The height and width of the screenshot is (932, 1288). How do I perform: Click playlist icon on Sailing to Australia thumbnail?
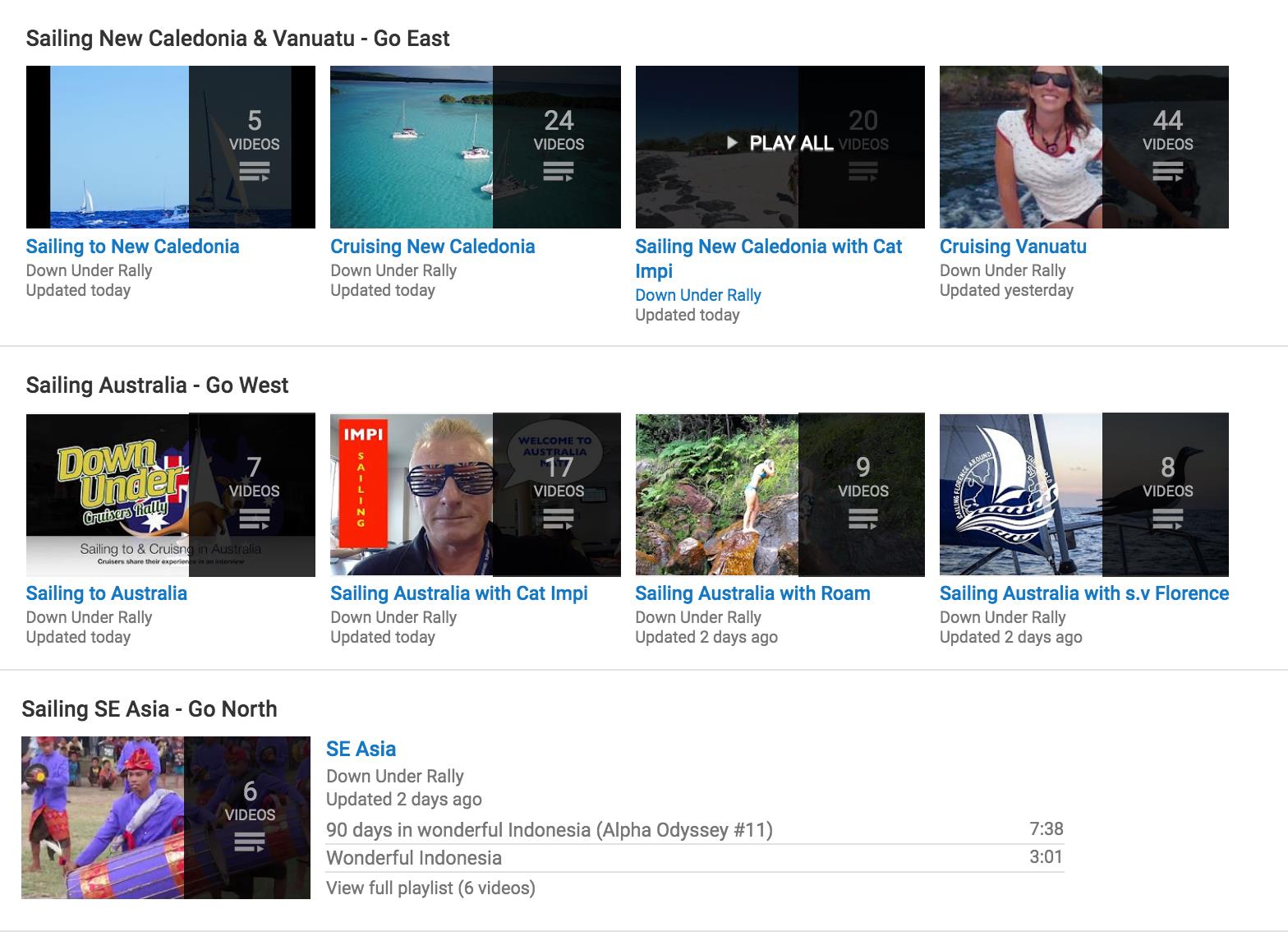point(254,519)
